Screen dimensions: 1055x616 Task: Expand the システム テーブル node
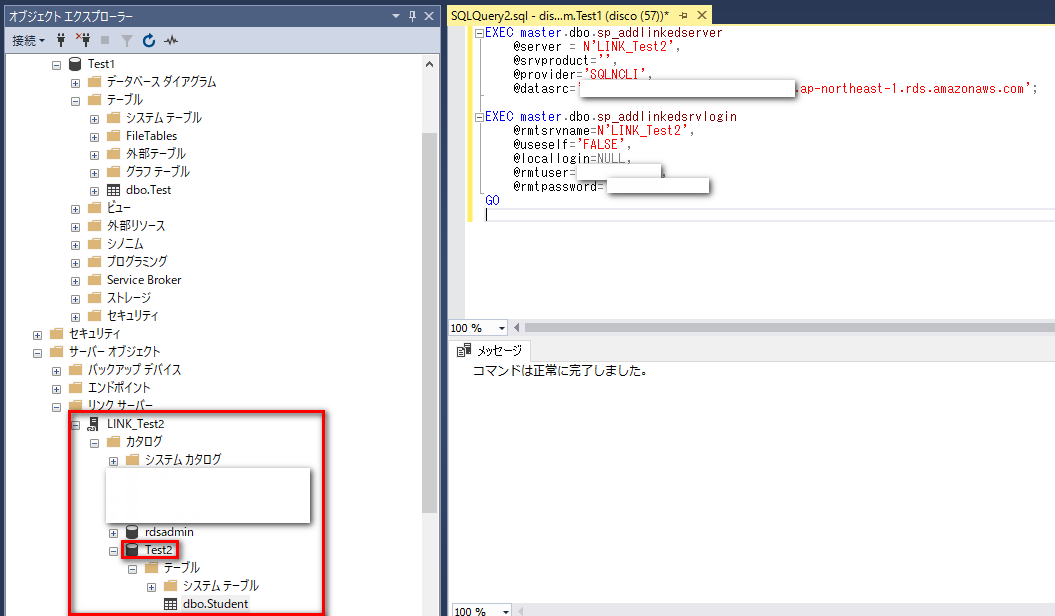94,117
